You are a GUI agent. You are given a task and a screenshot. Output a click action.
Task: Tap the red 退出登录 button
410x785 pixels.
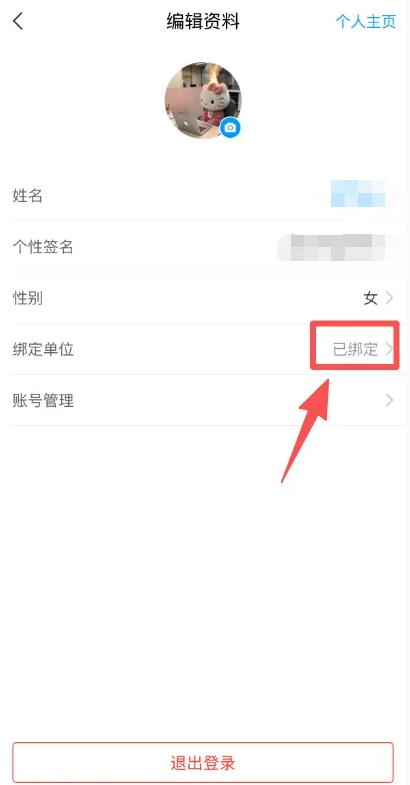pyautogui.click(x=203, y=763)
